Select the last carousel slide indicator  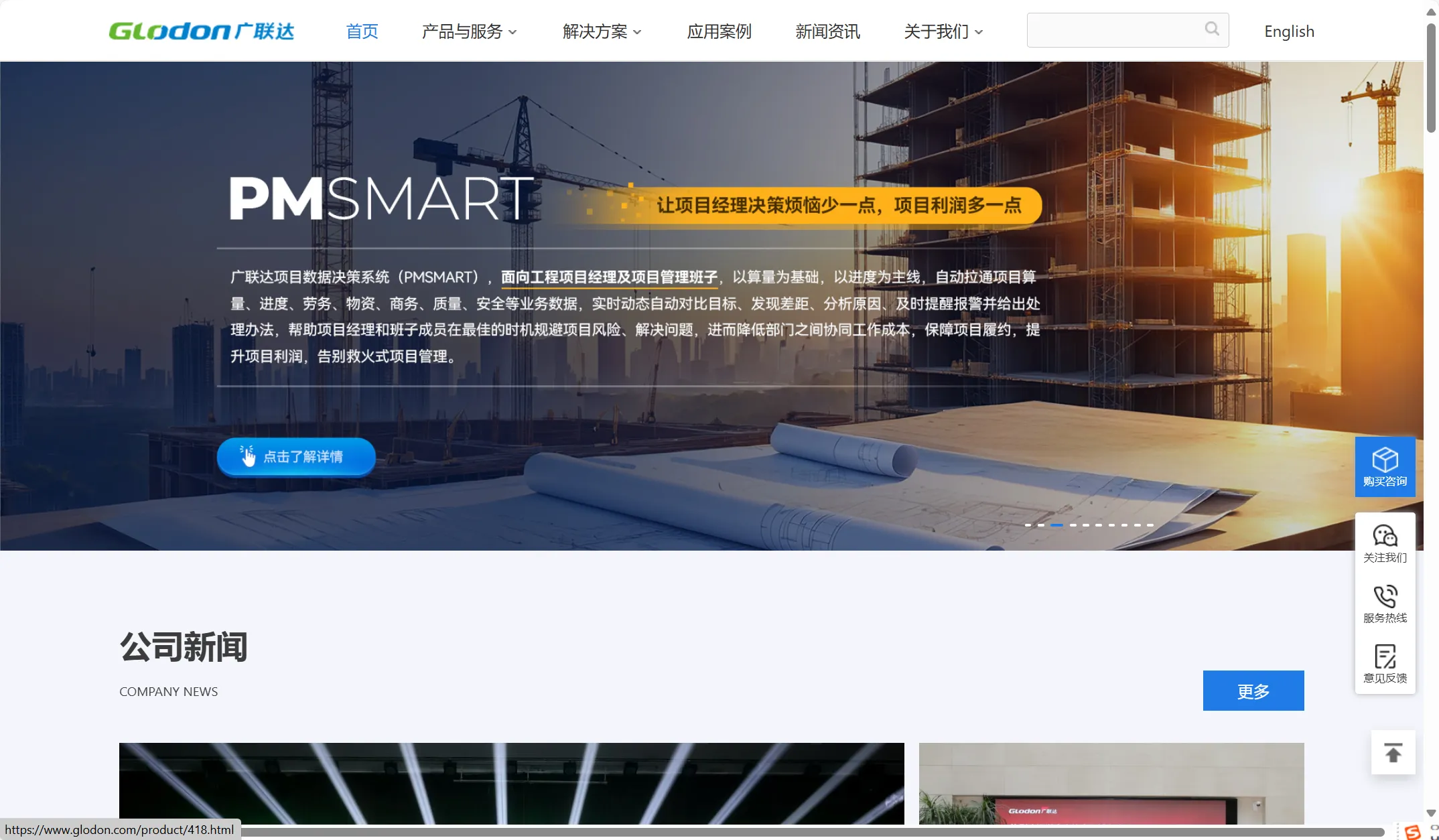coord(1150,525)
